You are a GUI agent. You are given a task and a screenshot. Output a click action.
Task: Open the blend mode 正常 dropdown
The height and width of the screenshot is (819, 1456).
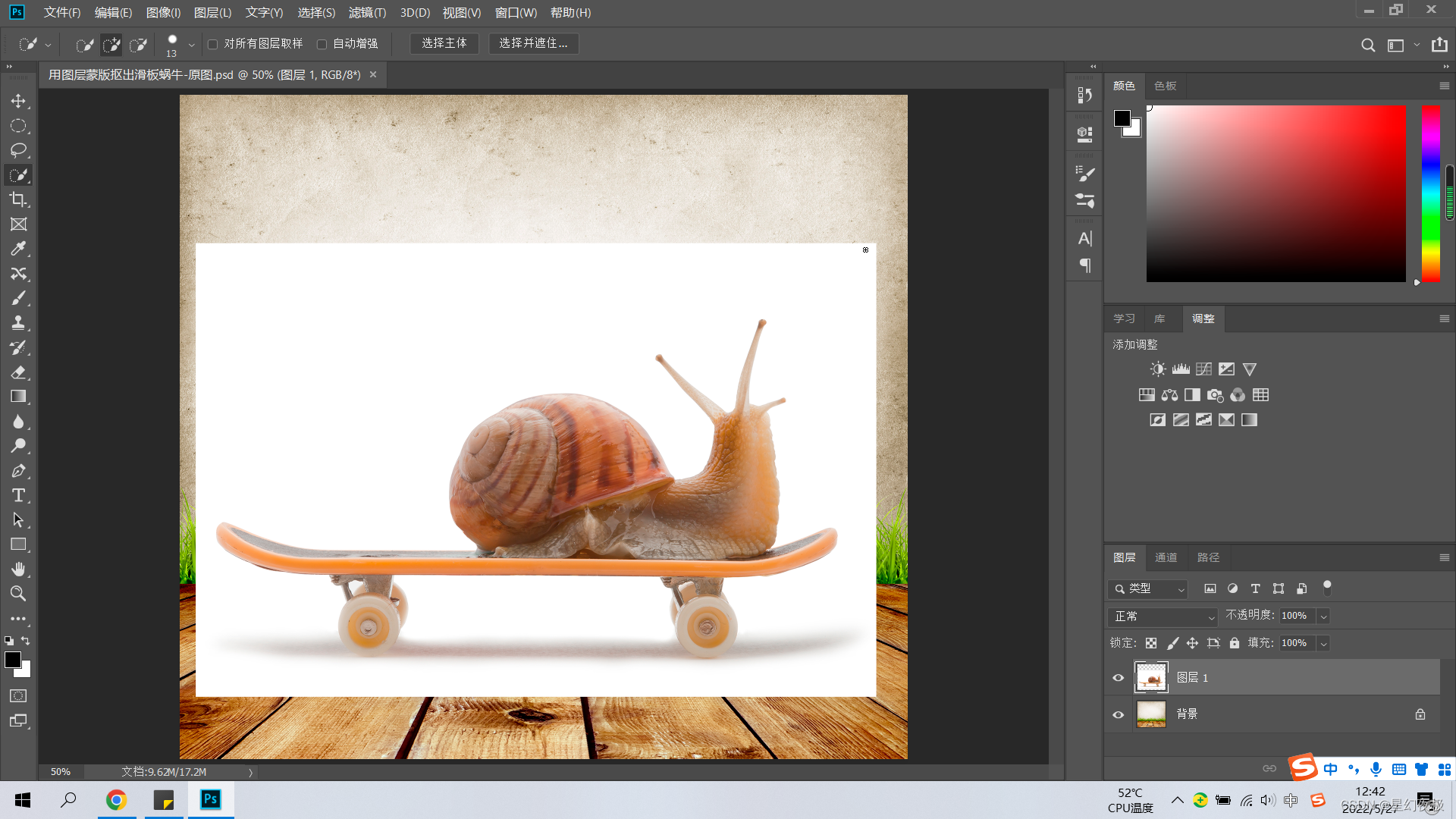point(1162,617)
